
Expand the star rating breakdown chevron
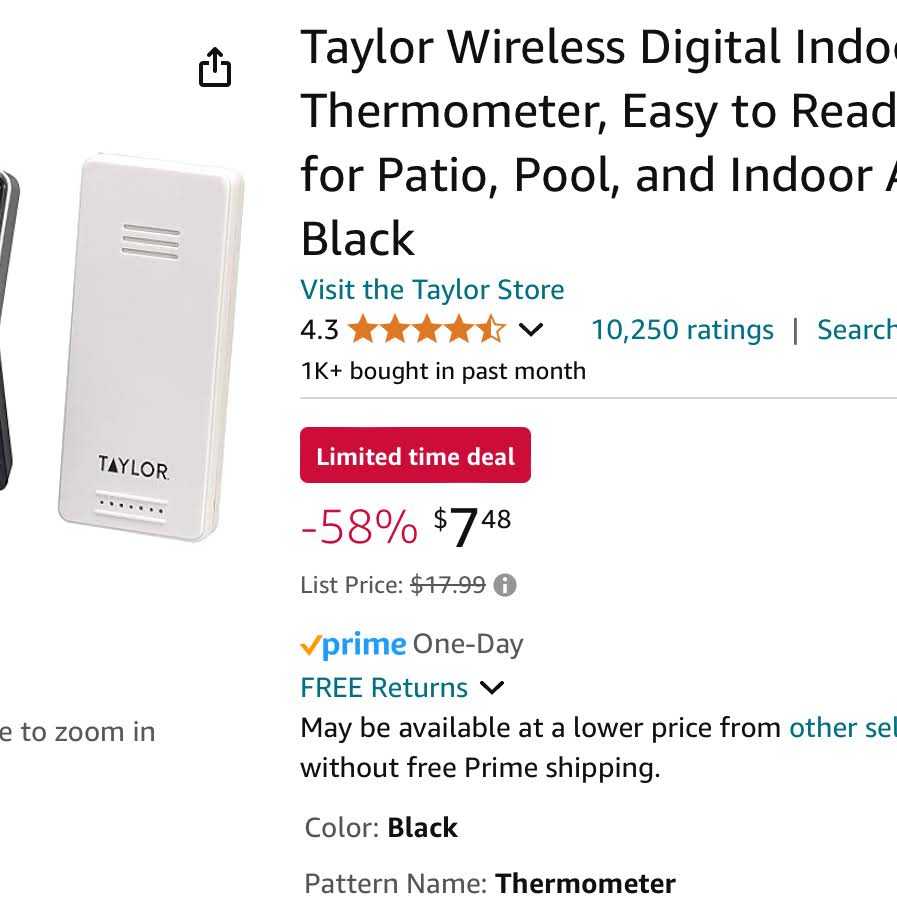click(x=530, y=330)
